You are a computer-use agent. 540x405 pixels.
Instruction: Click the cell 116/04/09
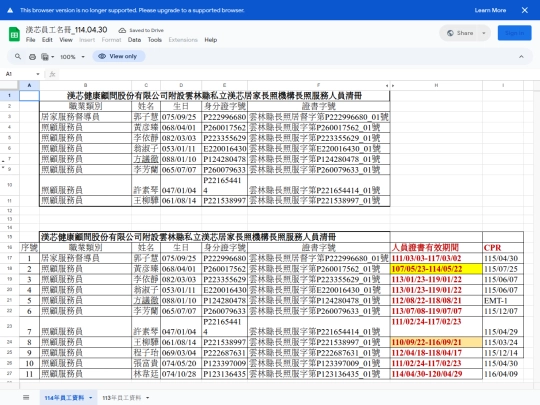click(x=503, y=374)
